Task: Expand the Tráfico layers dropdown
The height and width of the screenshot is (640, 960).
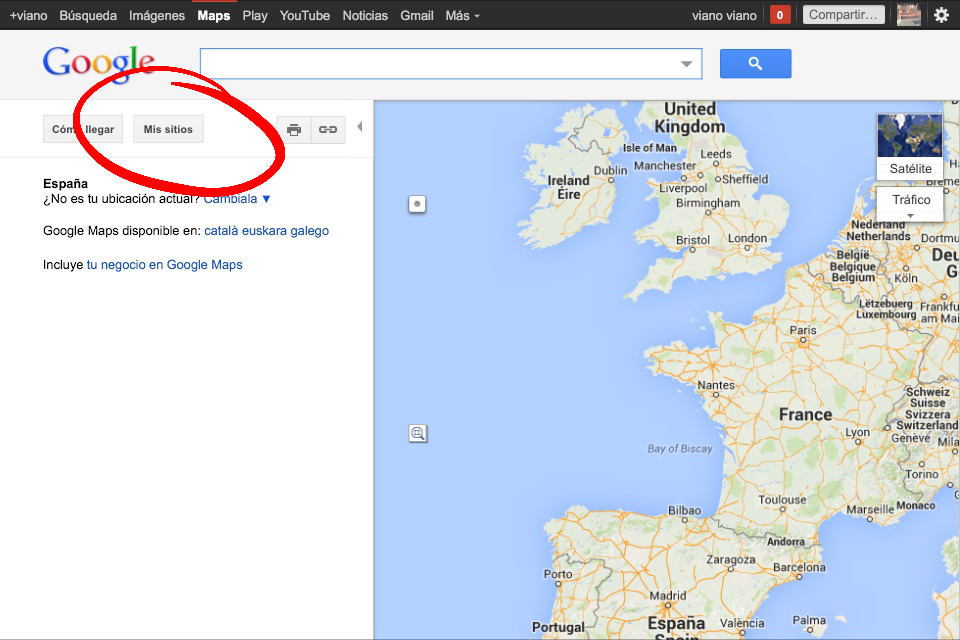Action: coord(910,204)
